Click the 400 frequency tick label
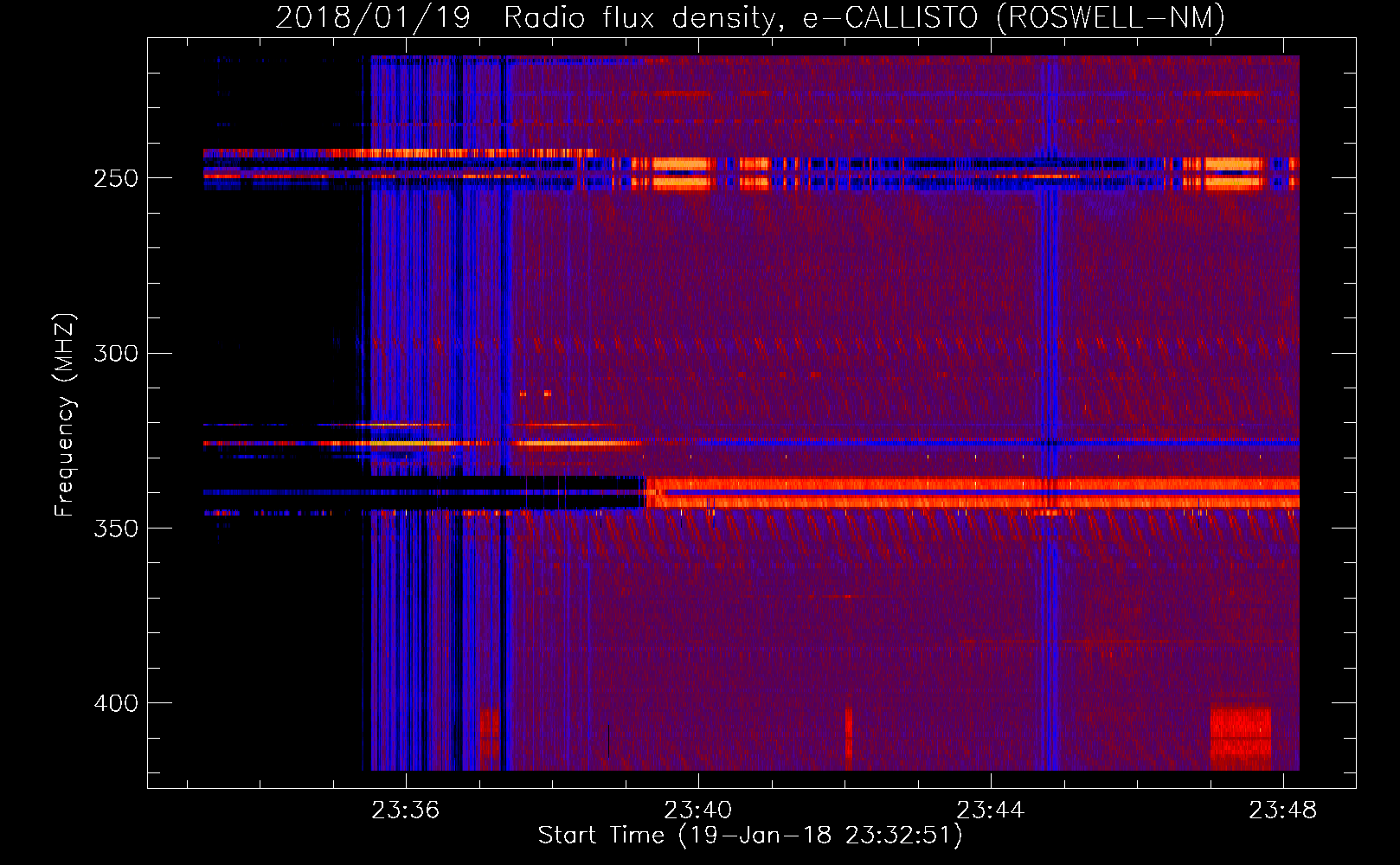The height and width of the screenshot is (865, 1400). click(116, 703)
